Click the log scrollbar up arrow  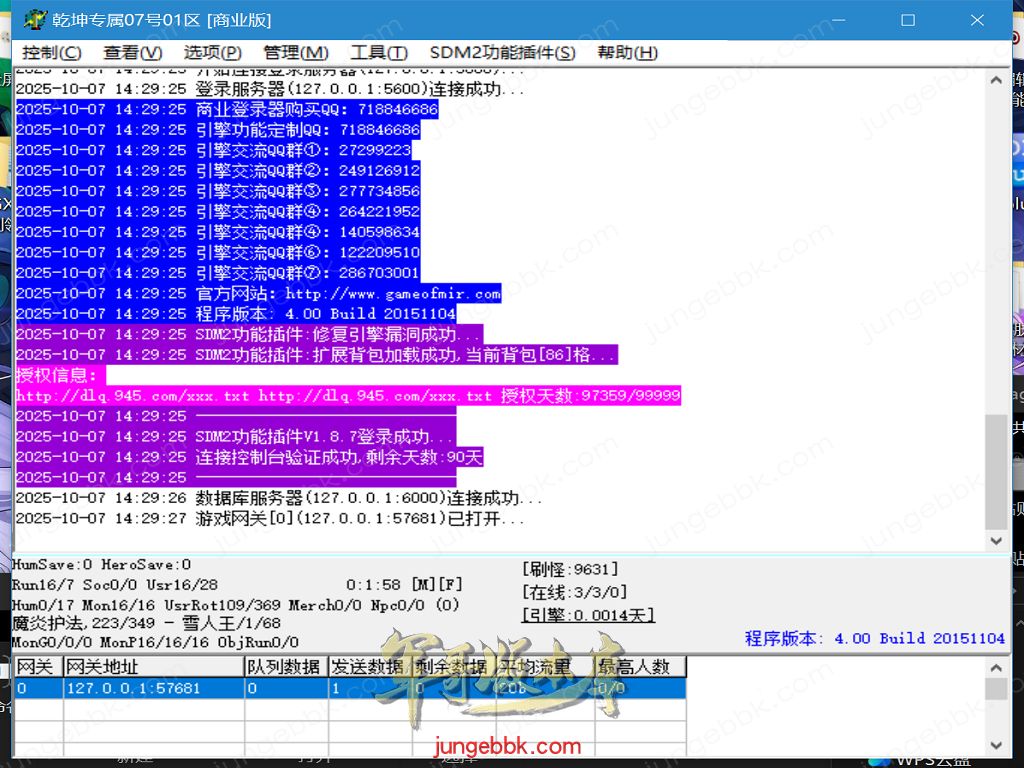point(996,78)
